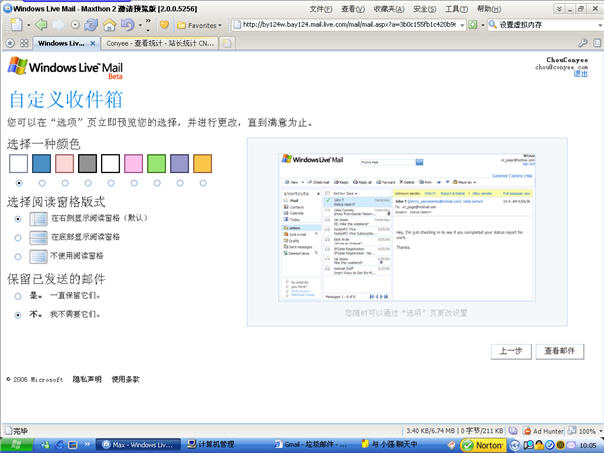Click the orange heart favorites icon
This screenshot has width=604, height=453.
164,25
